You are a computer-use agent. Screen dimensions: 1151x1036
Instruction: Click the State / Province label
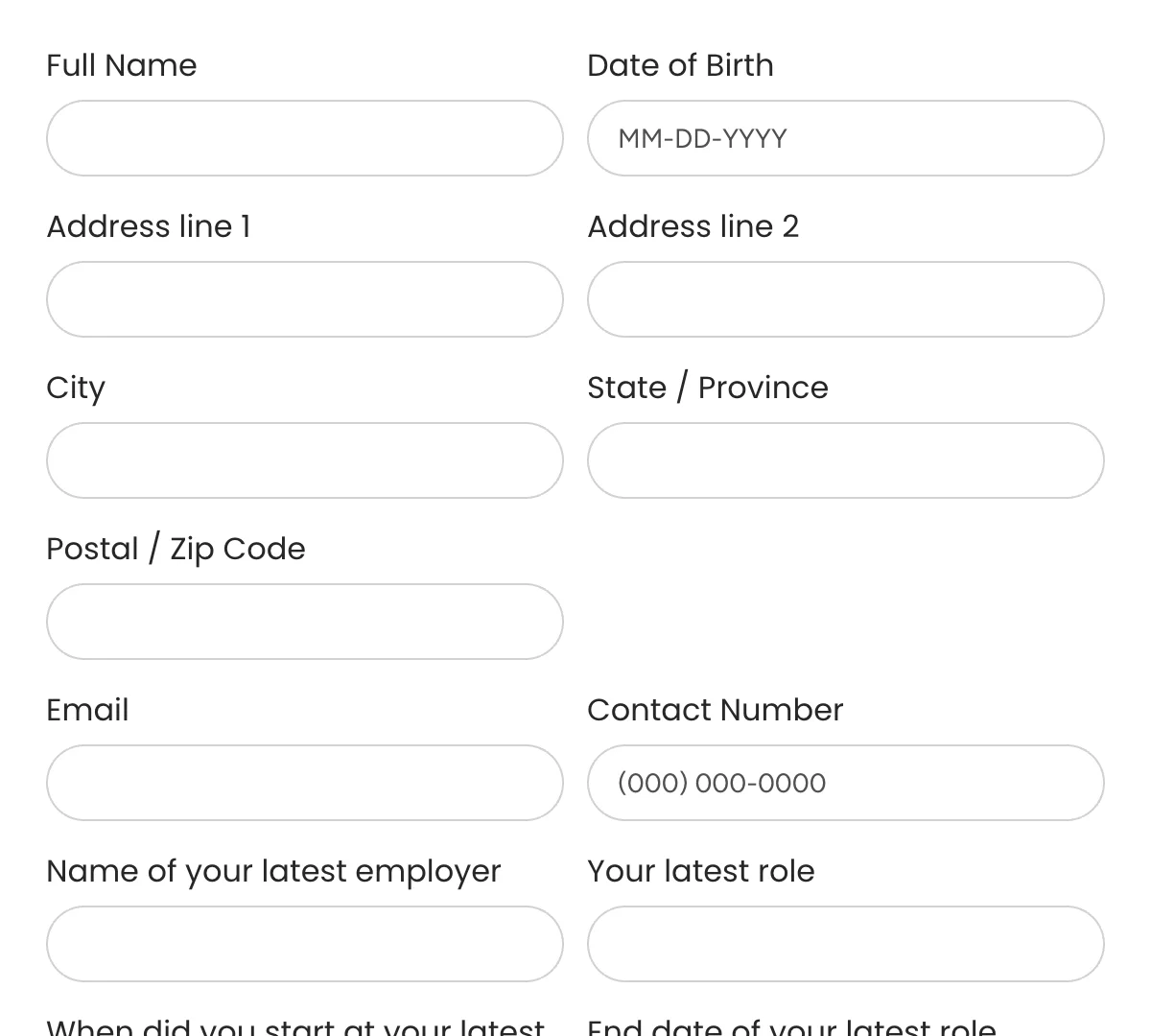[x=708, y=388]
